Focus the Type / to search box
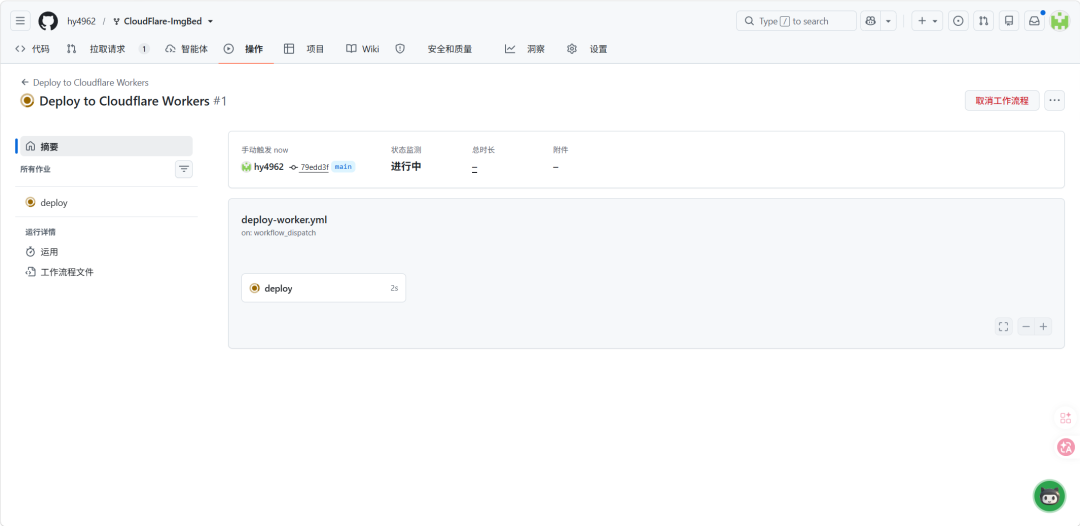The image size is (1080, 526). (x=796, y=21)
